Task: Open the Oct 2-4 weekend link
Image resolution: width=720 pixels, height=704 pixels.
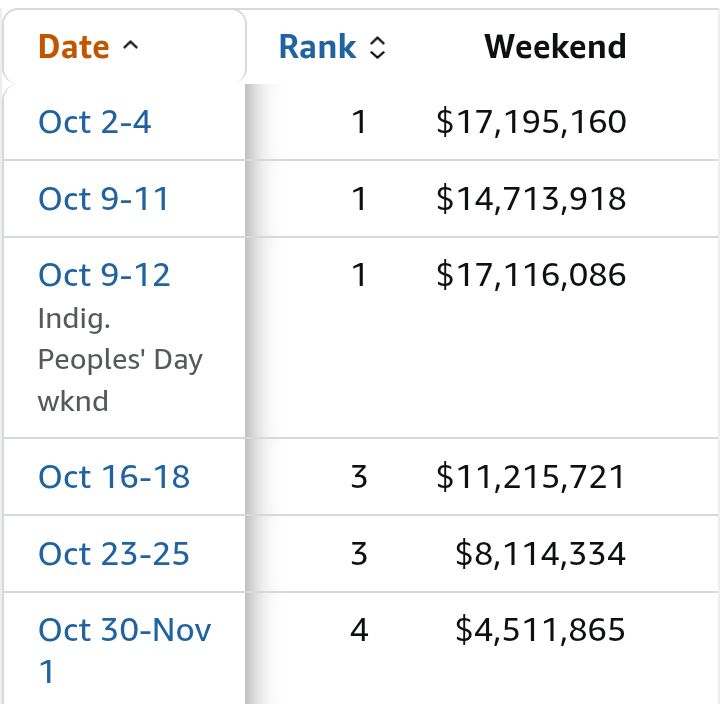Action: pos(95,122)
